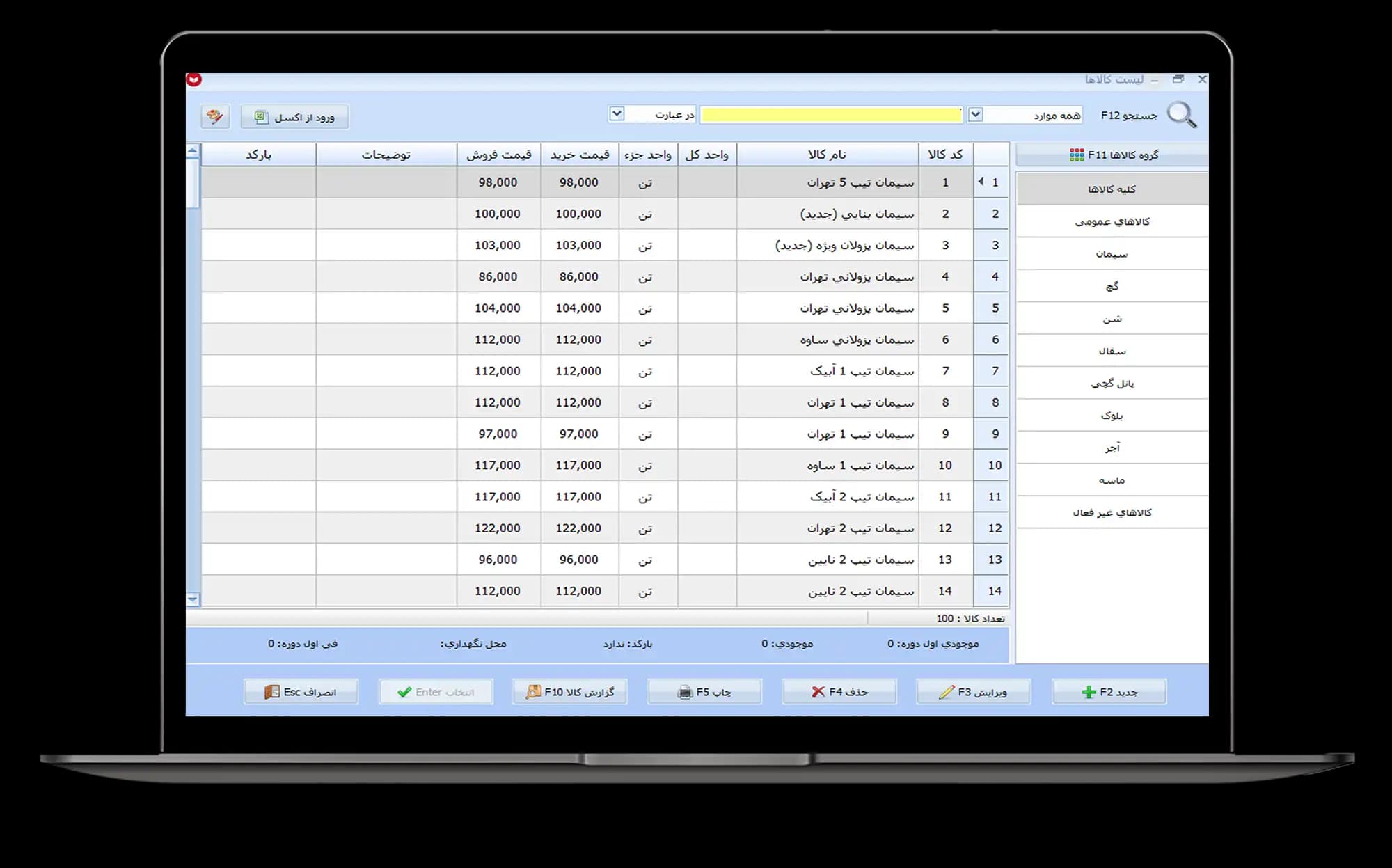This screenshot has width=1392, height=868.
Task: Click item code 9 cell
Action: (946, 434)
